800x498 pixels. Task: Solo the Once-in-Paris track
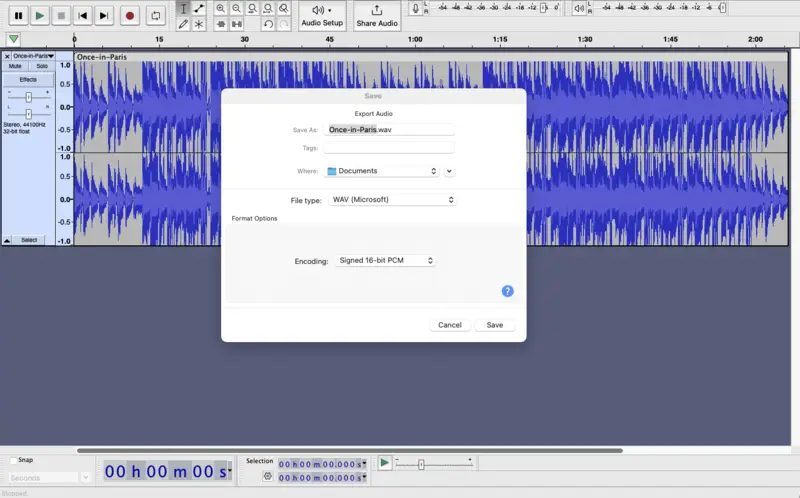click(x=42, y=66)
